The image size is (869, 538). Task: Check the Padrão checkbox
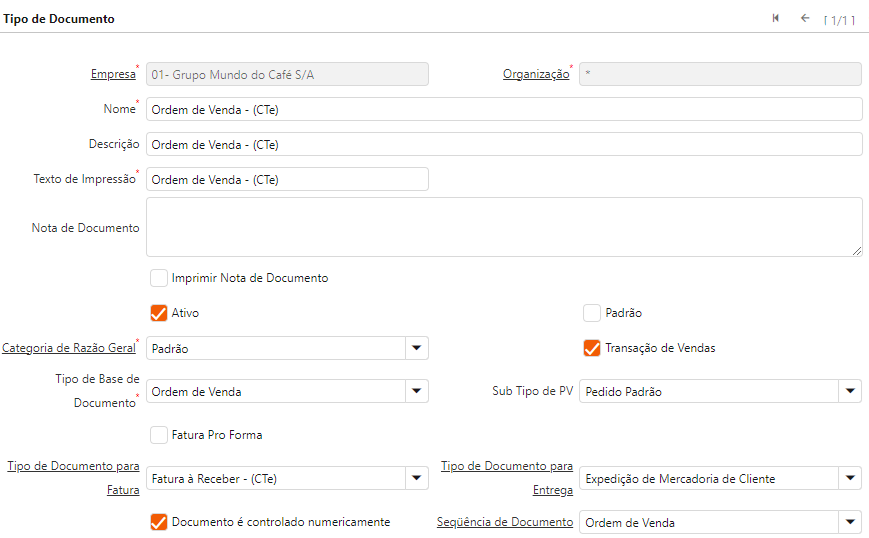[x=591, y=313]
